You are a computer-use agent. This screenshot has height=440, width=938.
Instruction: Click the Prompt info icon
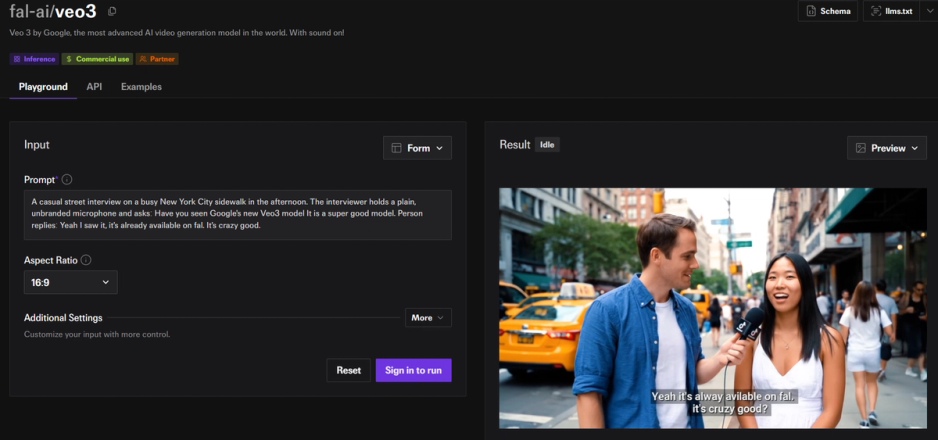[x=67, y=179]
